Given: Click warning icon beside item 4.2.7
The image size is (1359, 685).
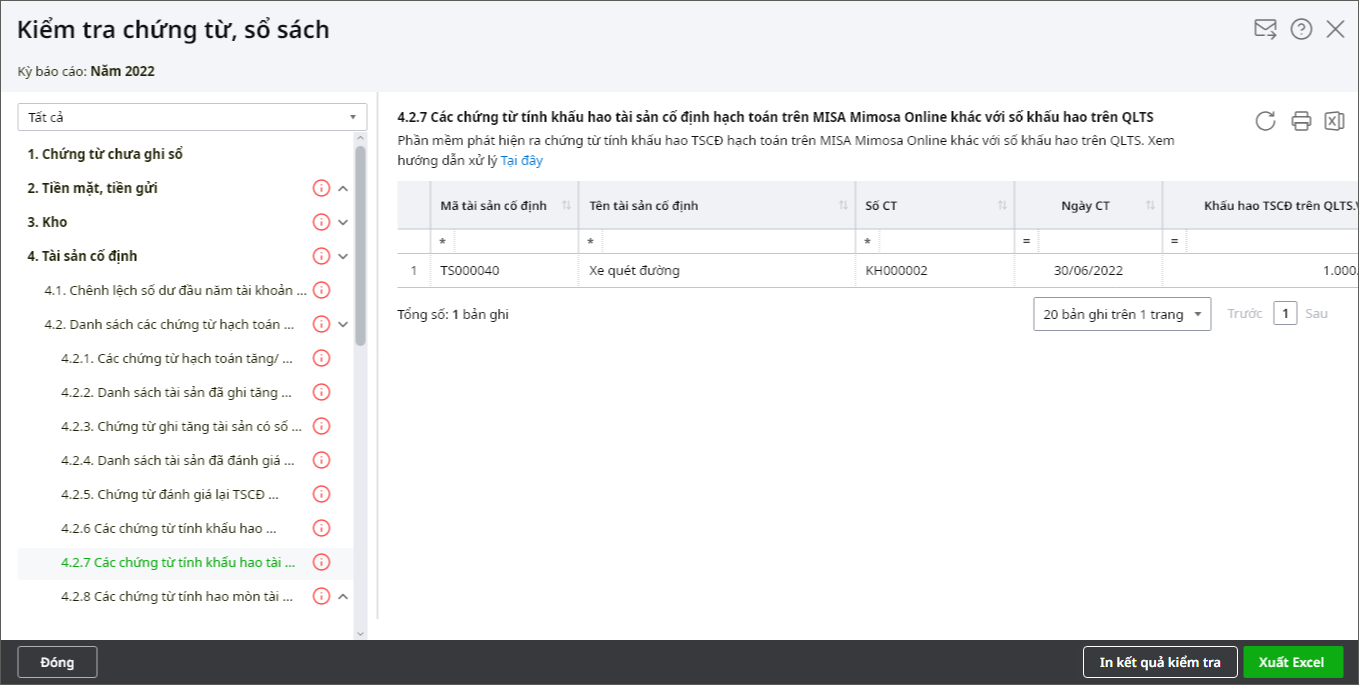Looking at the screenshot, I should coord(321,562).
